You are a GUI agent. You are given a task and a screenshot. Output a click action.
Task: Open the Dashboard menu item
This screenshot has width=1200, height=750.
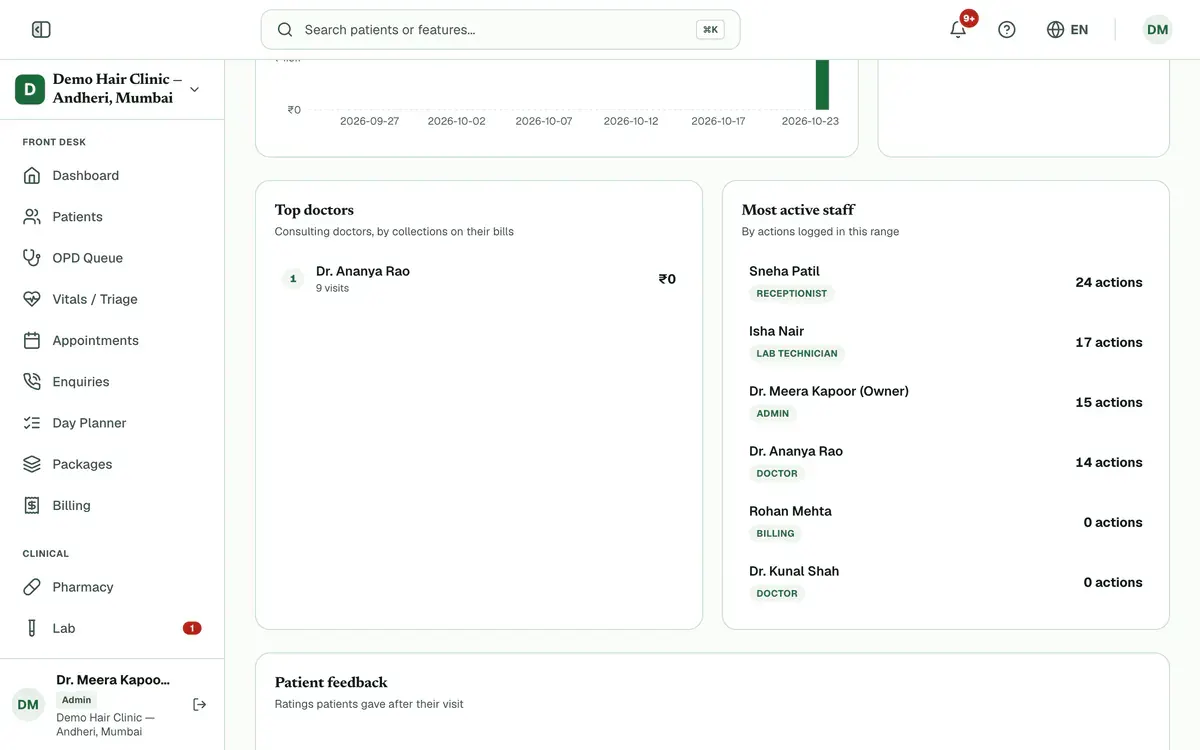tap(112, 176)
